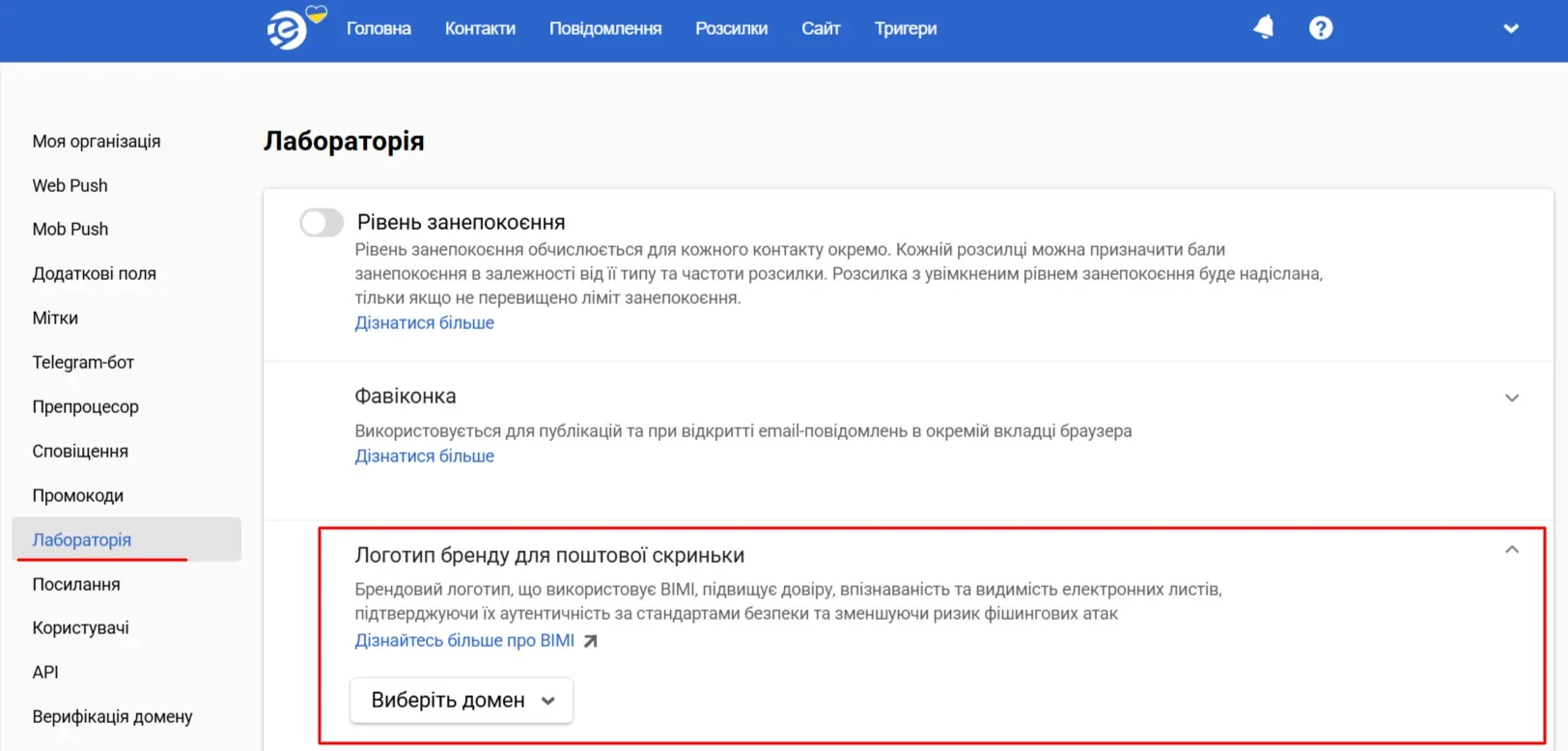Open the Контакти menu item

480,29
